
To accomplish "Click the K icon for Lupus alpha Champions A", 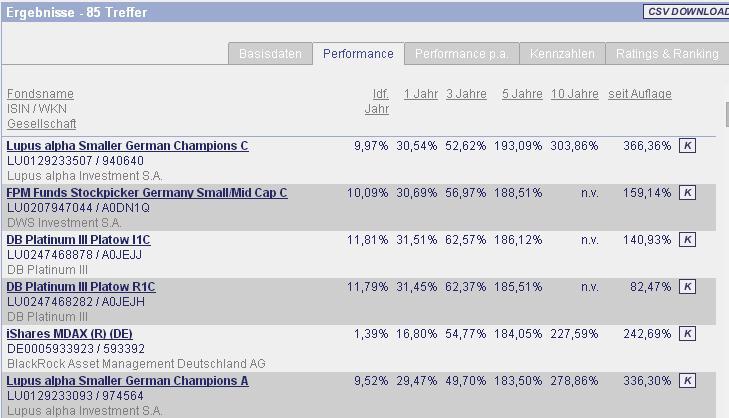I will click(x=687, y=381).
